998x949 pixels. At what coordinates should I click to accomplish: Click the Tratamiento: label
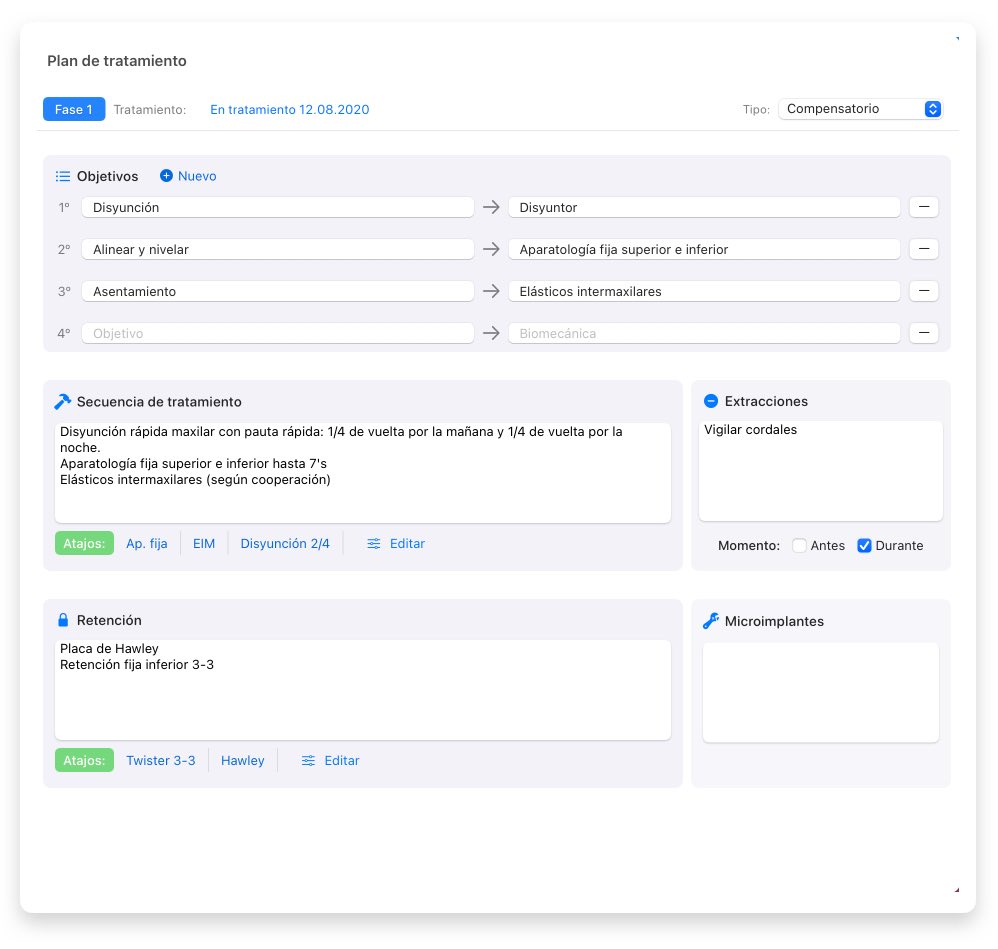tap(150, 109)
